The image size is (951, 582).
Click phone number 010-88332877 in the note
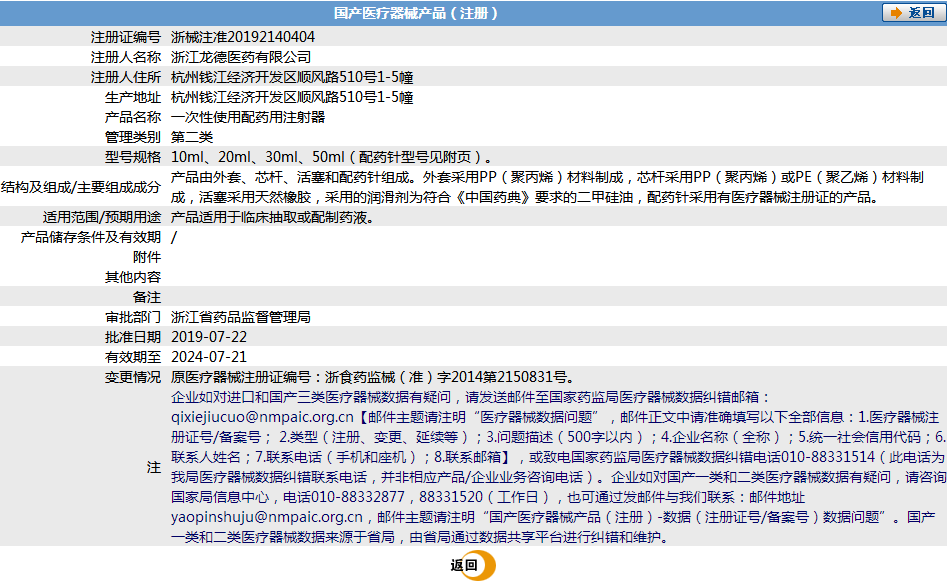coord(357,497)
